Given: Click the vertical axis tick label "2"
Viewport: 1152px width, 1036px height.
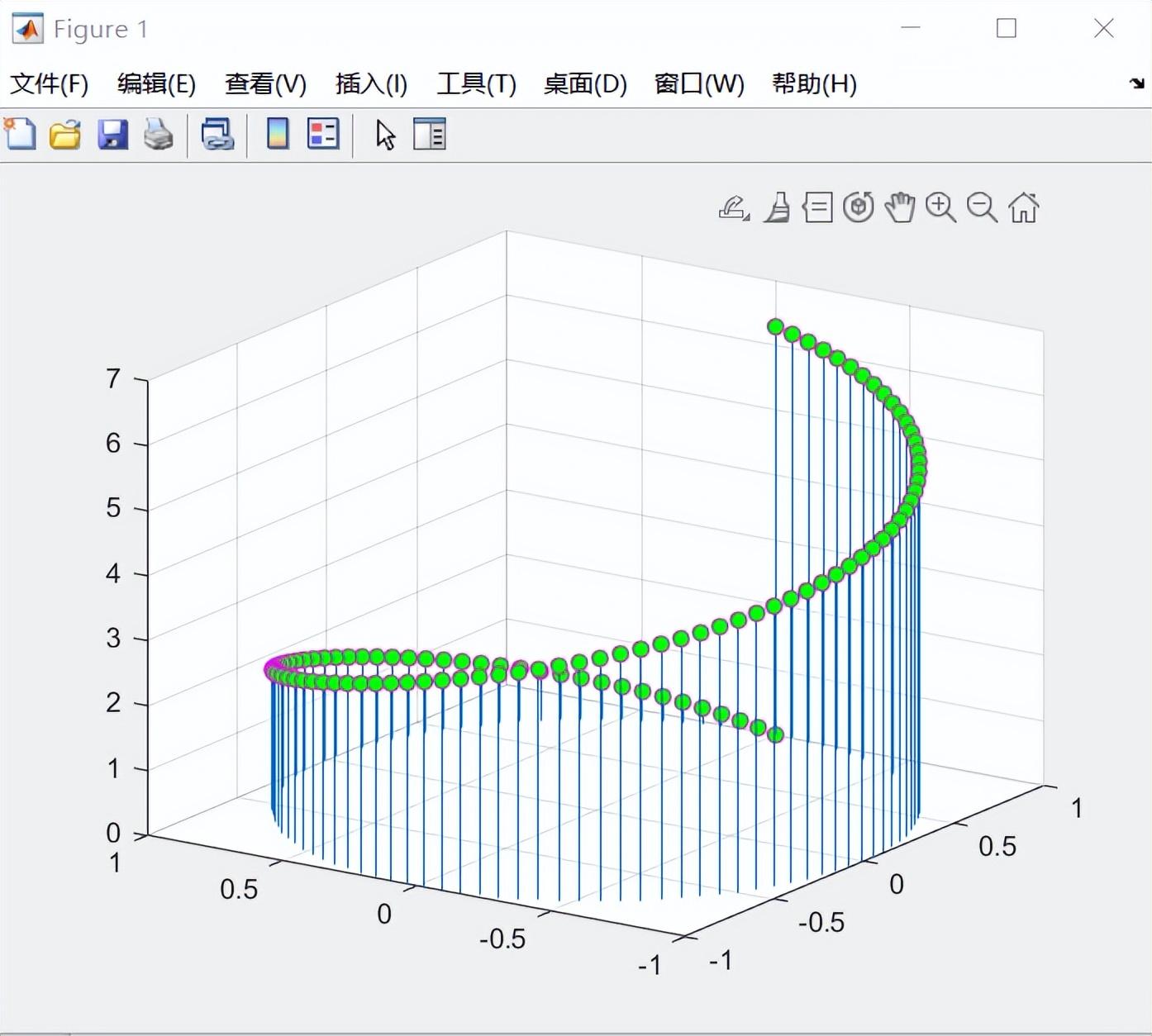Looking at the screenshot, I should 113,703.
